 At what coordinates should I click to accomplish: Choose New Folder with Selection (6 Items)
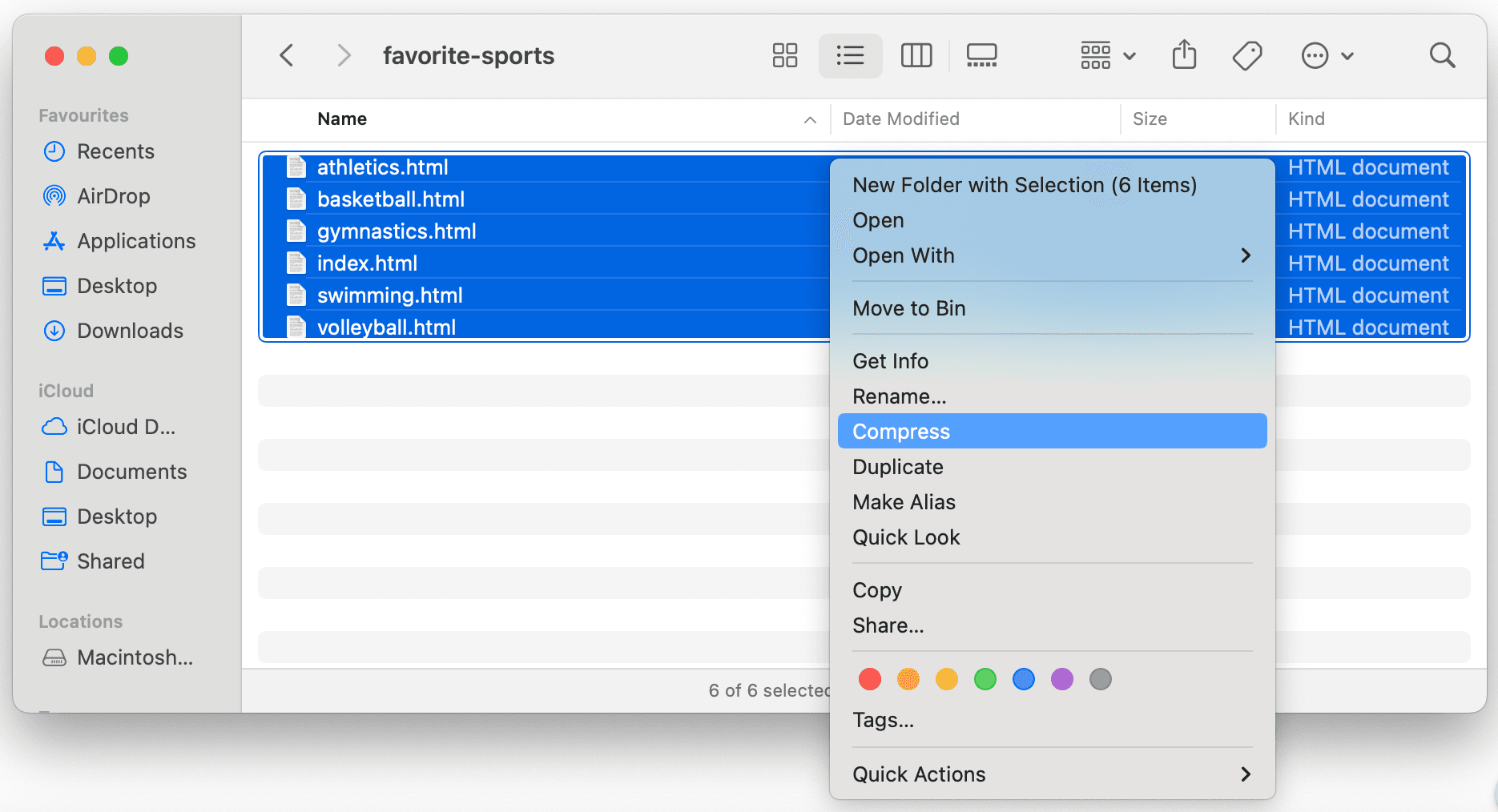(1052, 185)
